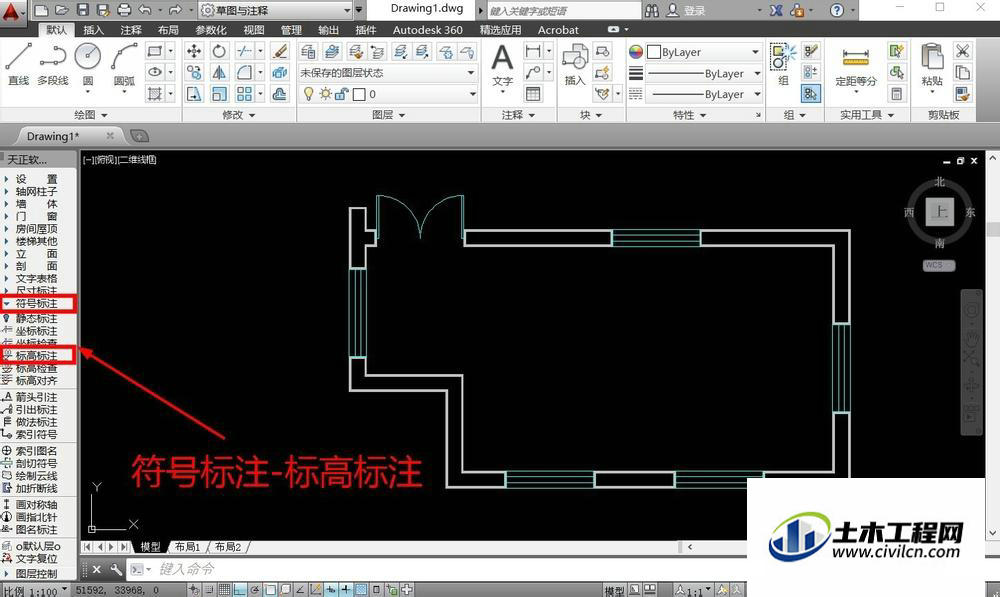Click the Insert block (插入) icon
Screen dimensions: 1000x597
tap(575, 64)
